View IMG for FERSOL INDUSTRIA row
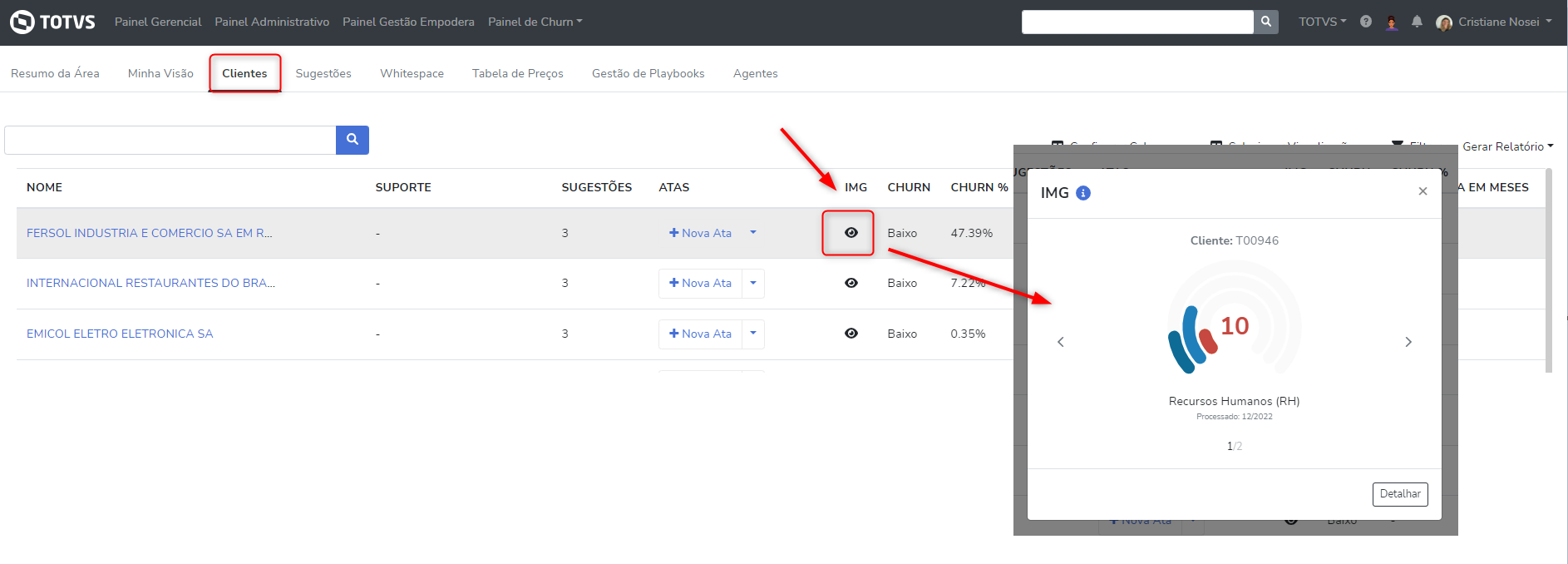 click(851, 233)
